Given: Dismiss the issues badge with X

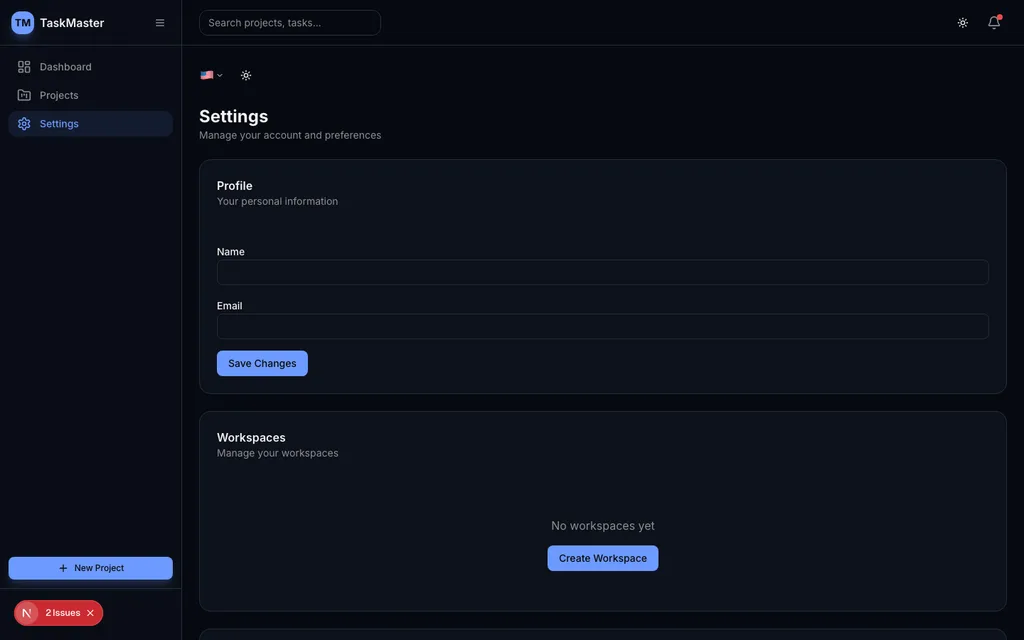Looking at the screenshot, I should [90, 613].
